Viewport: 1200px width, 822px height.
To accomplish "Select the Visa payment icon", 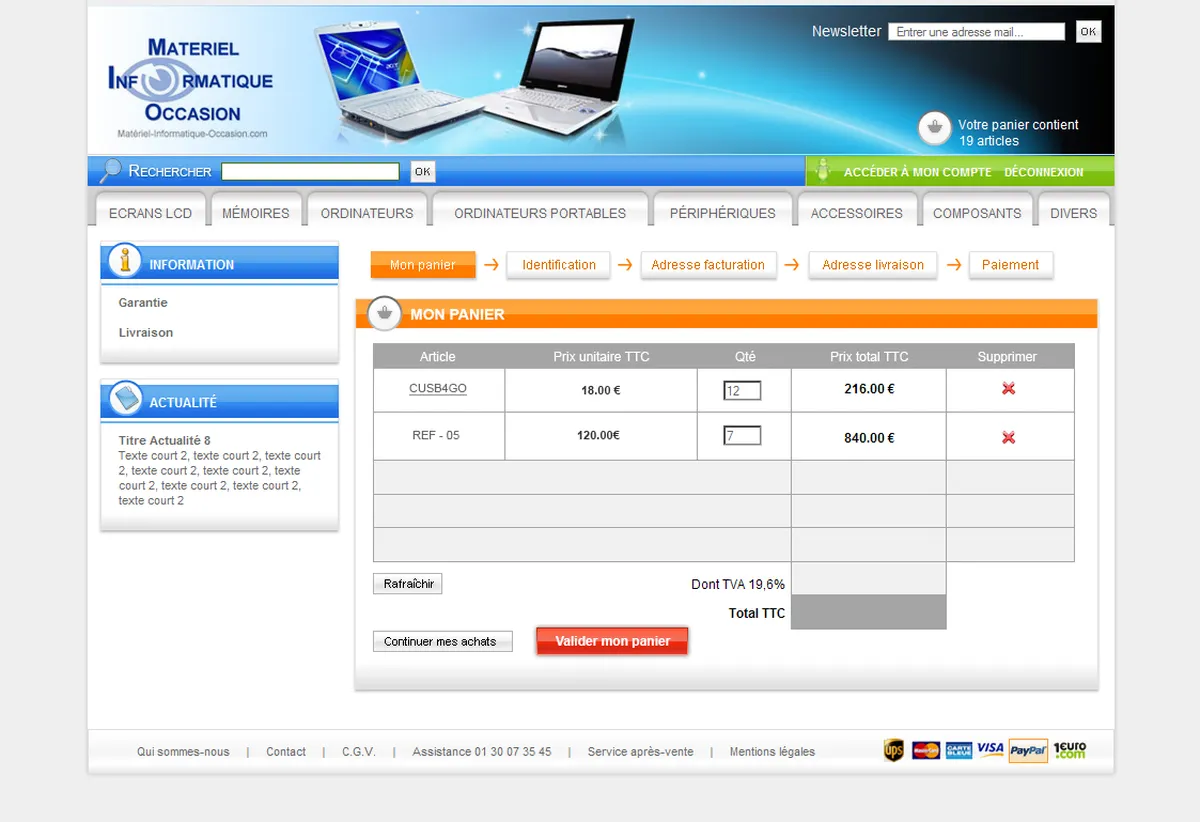I will tap(990, 750).
